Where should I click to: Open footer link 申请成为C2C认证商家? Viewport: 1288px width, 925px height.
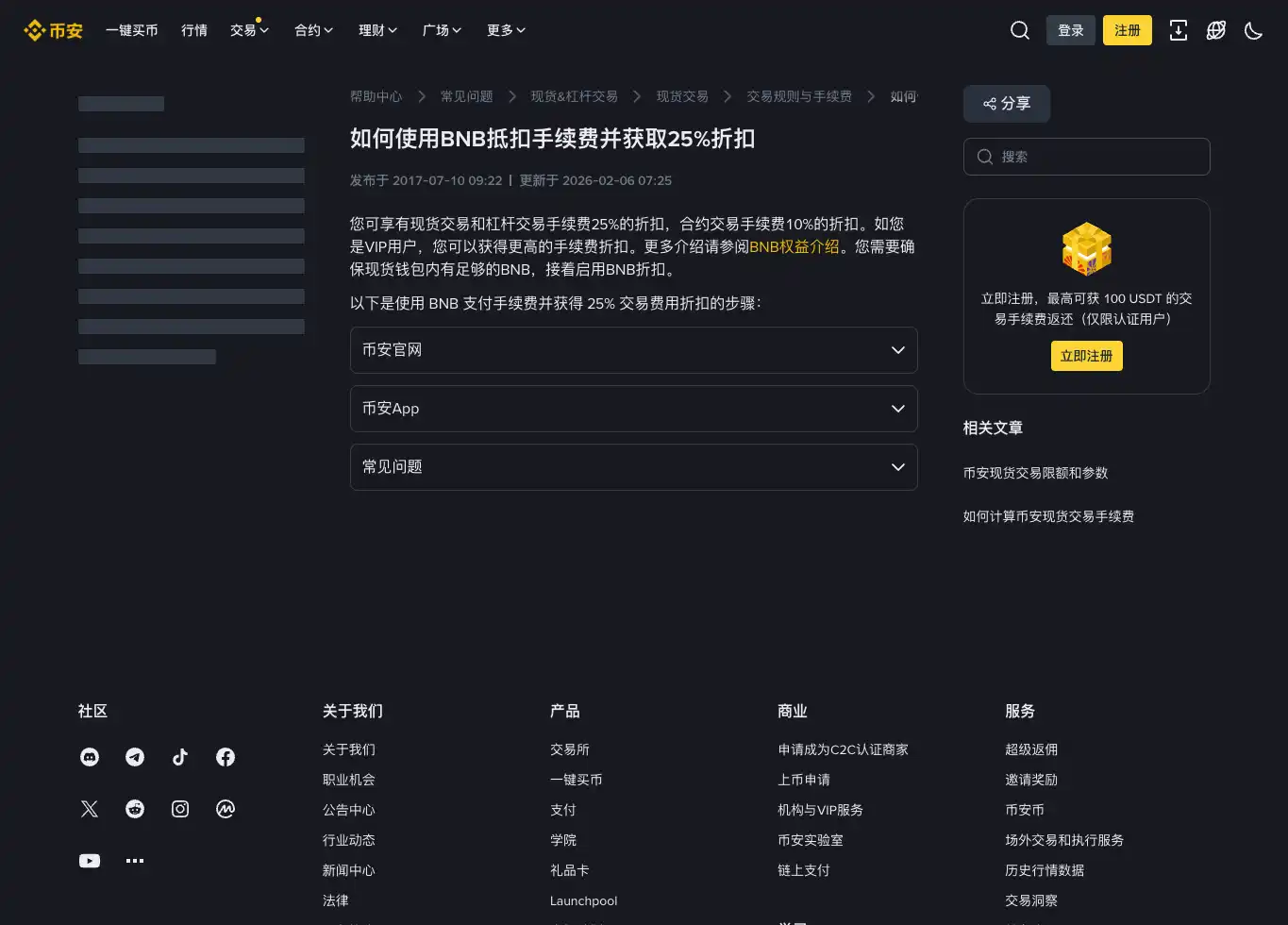[x=844, y=749]
